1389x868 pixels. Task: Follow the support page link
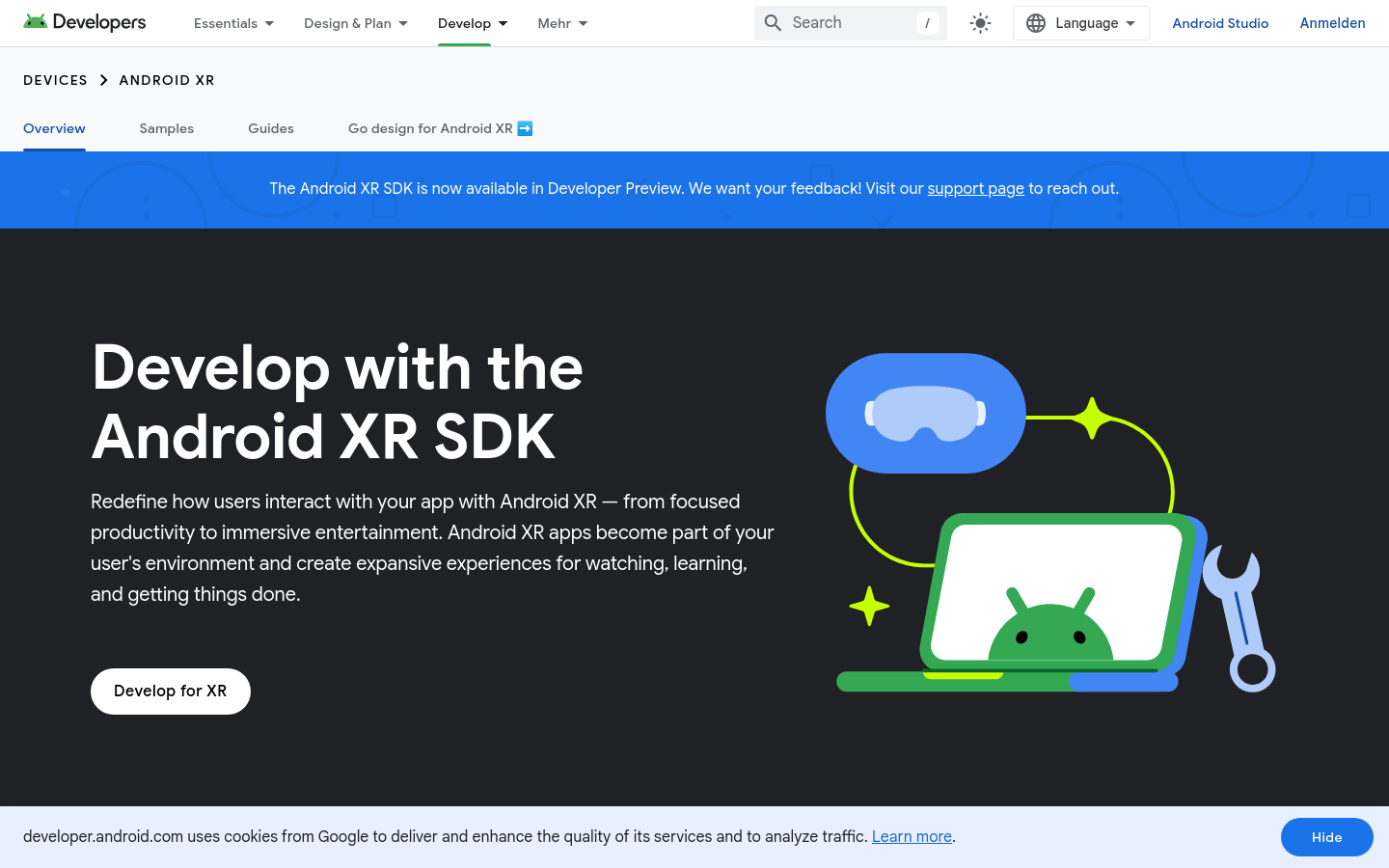(975, 189)
